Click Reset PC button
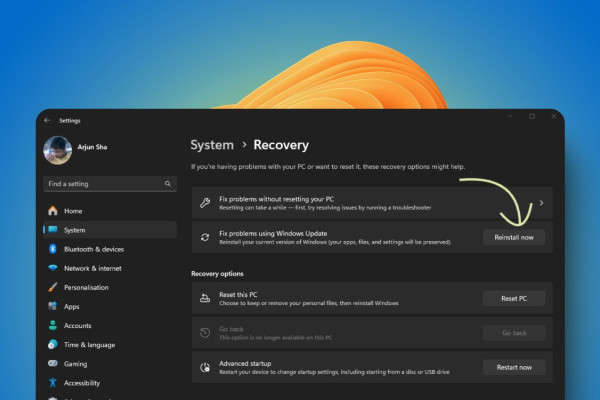600x400 pixels. tap(514, 299)
